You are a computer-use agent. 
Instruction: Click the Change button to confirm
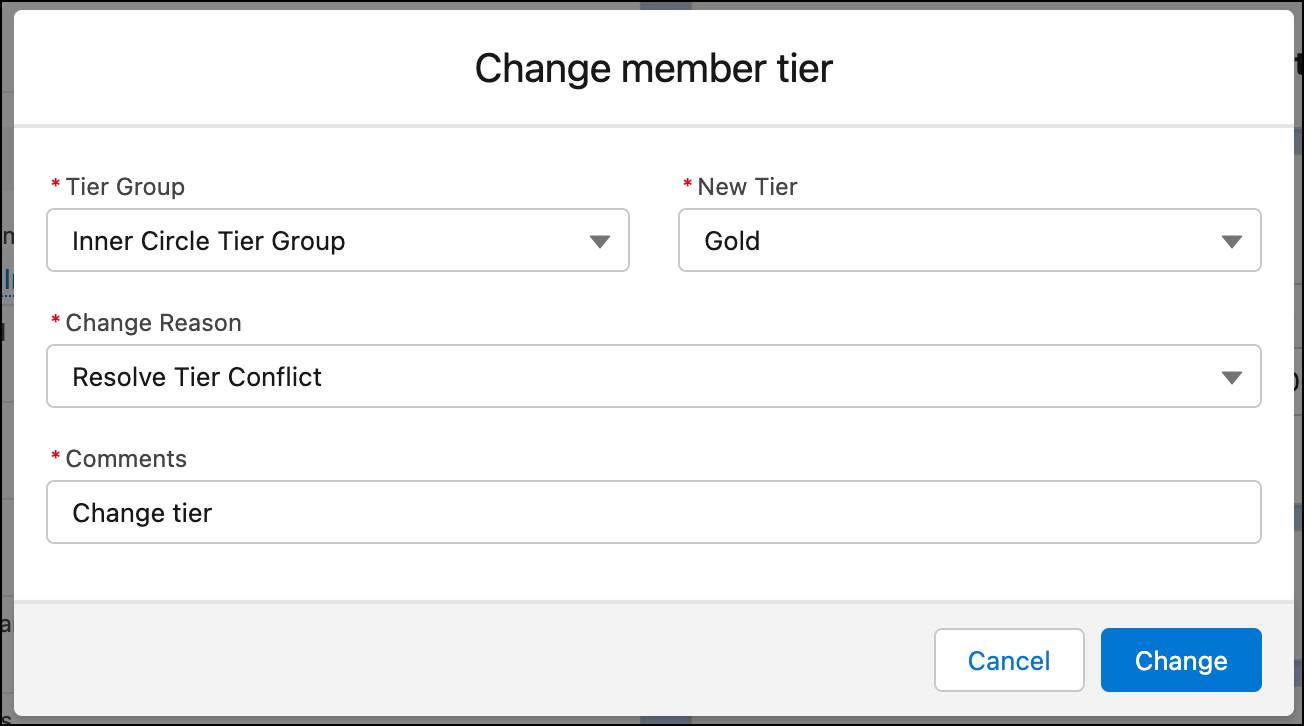(x=1180, y=660)
